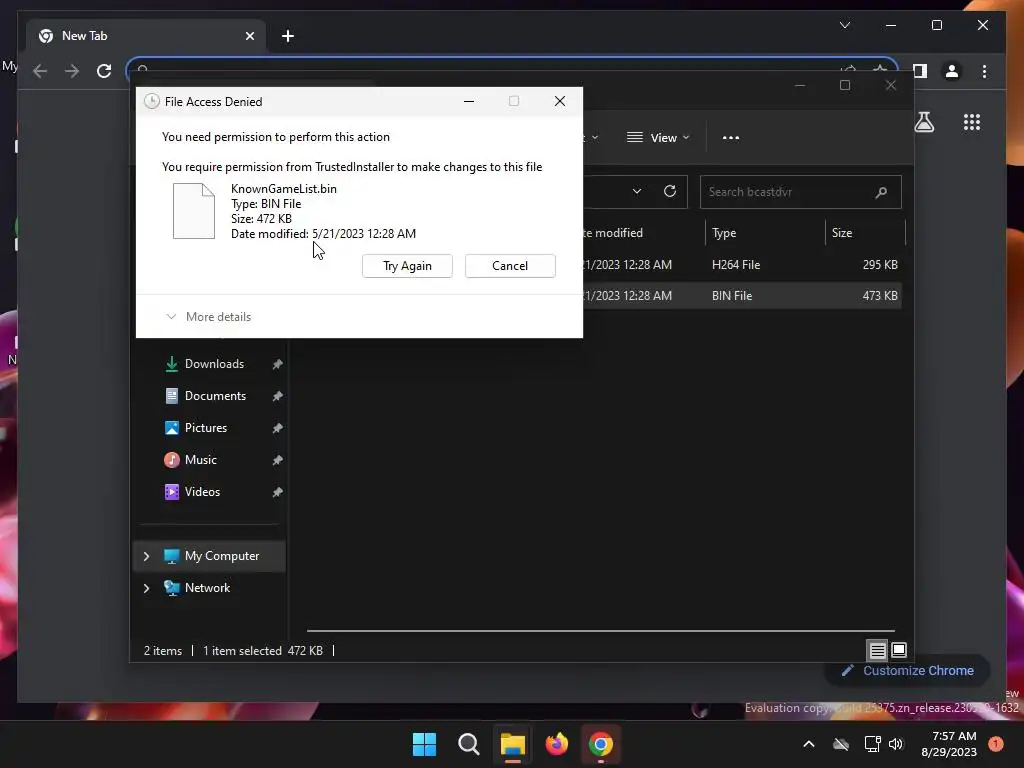1024x768 pixels.
Task: Open Documents in the sidebar
Action: click(215, 396)
